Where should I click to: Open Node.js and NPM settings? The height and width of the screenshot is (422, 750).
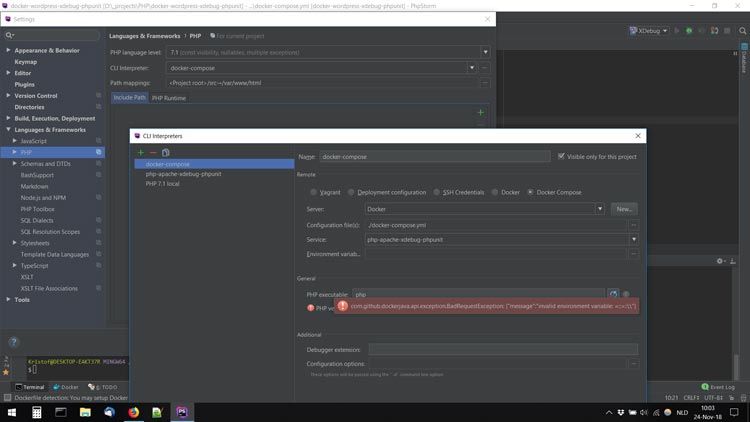pyautogui.click(x=43, y=198)
